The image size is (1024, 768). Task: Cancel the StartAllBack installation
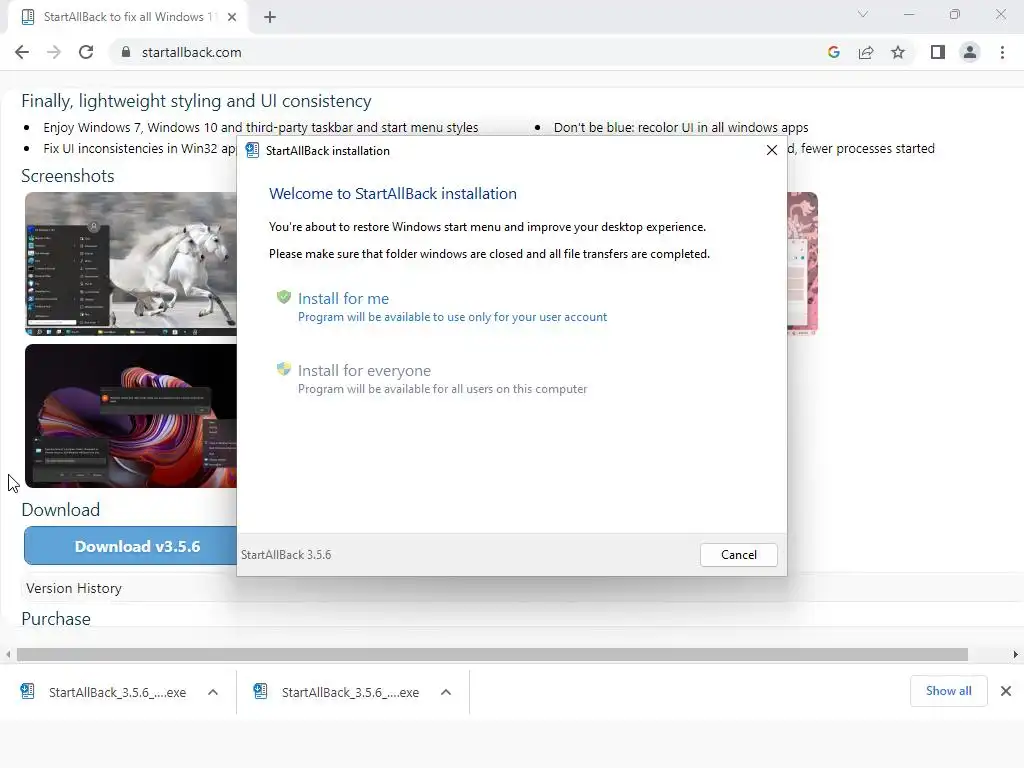(739, 554)
